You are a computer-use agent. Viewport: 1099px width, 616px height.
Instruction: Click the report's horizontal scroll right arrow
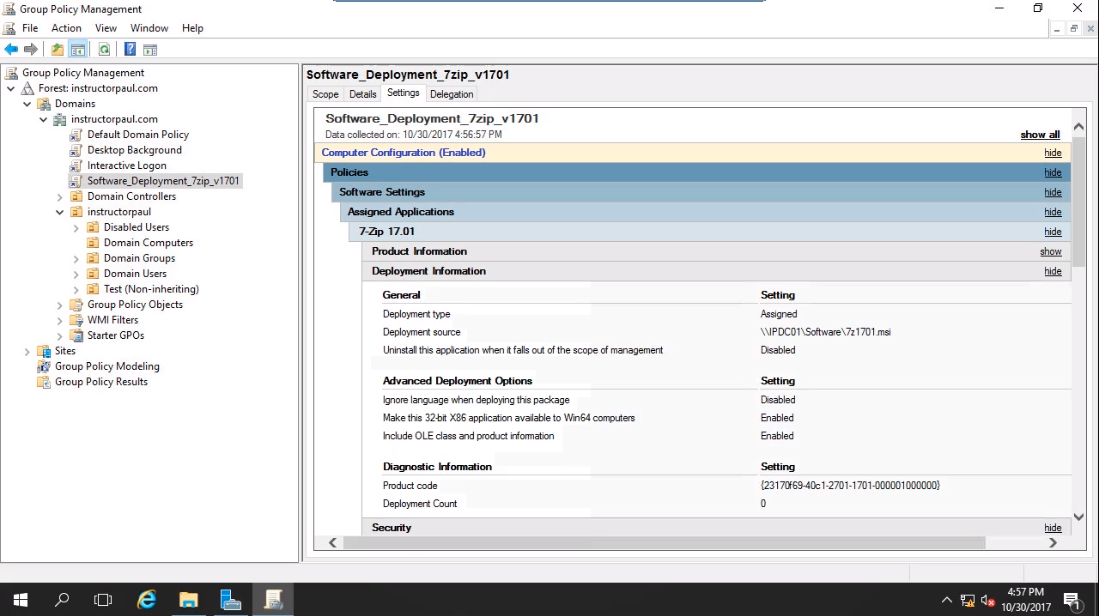click(1053, 542)
